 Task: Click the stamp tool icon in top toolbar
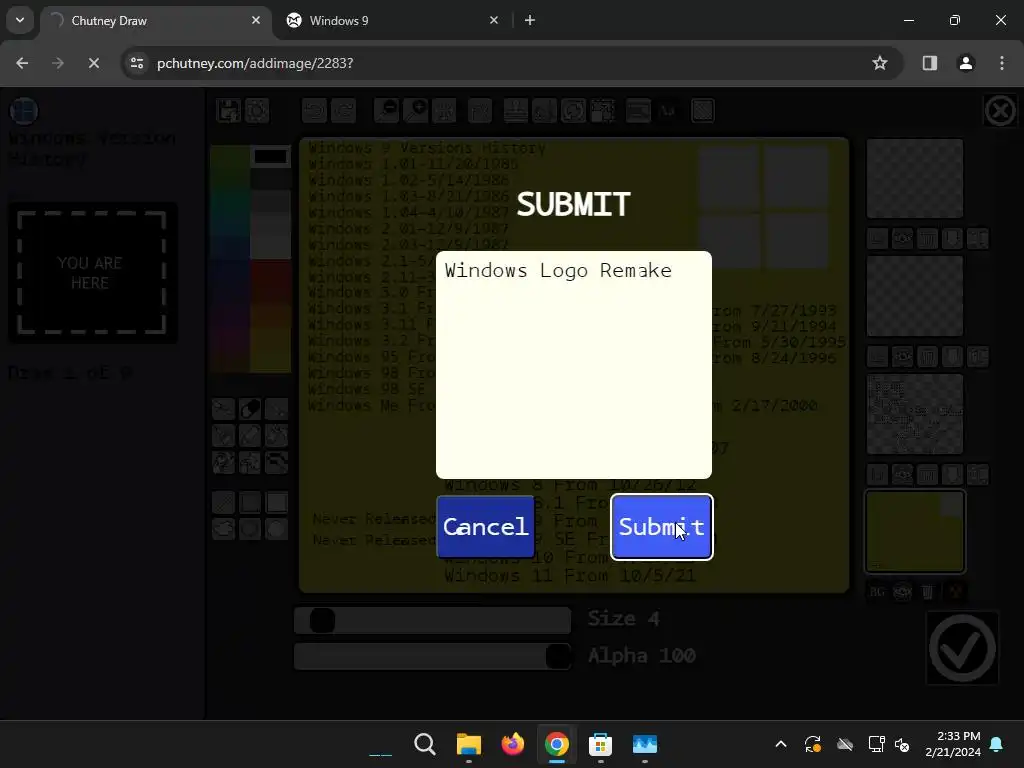(x=516, y=111)
